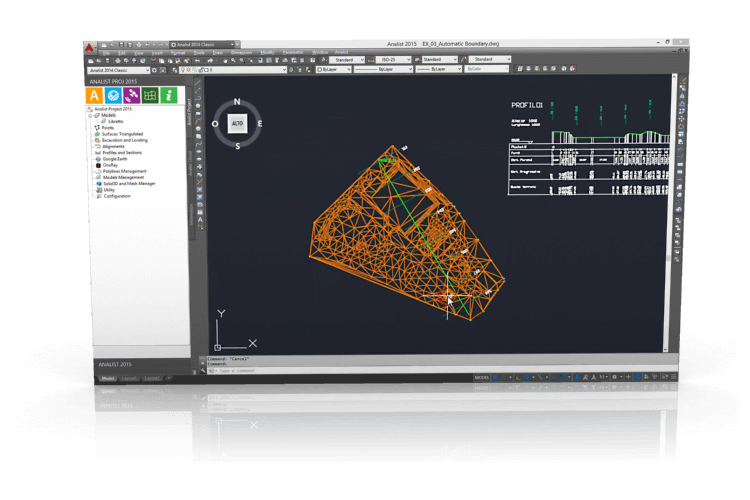The image size is (750, 500).
Task: Click the pan hand icon in the toolbar
Action: click(225, 61)
